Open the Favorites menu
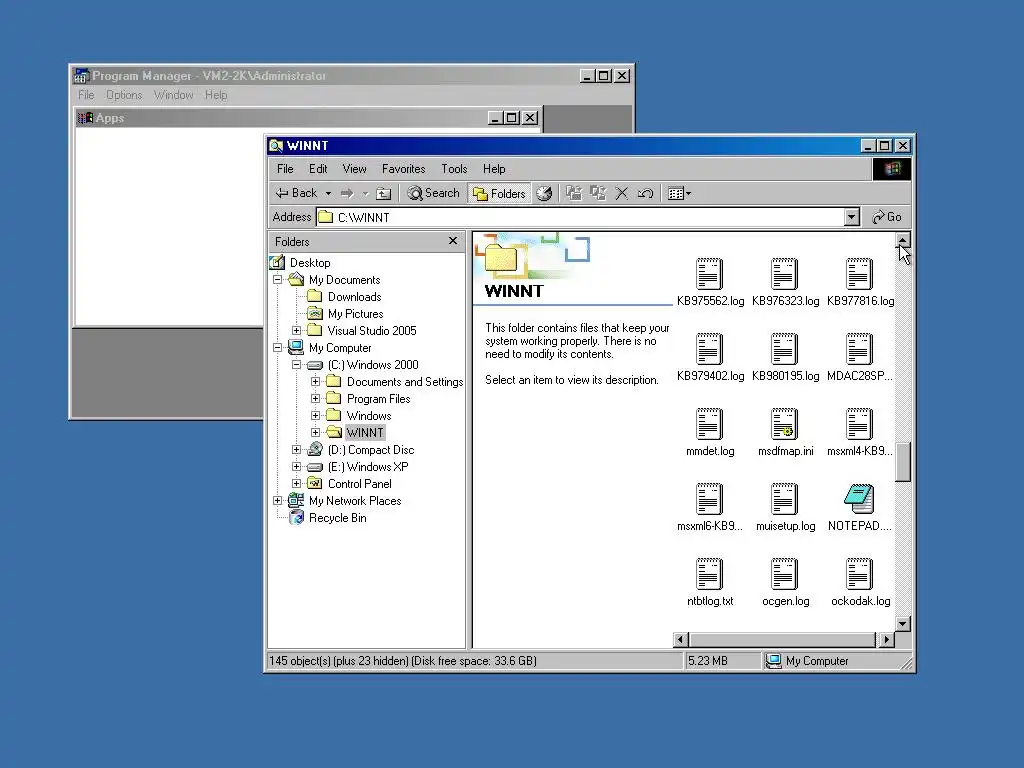Image resolution: width=1024 pixels, height=768 pixels. click(x=404, y=169)
